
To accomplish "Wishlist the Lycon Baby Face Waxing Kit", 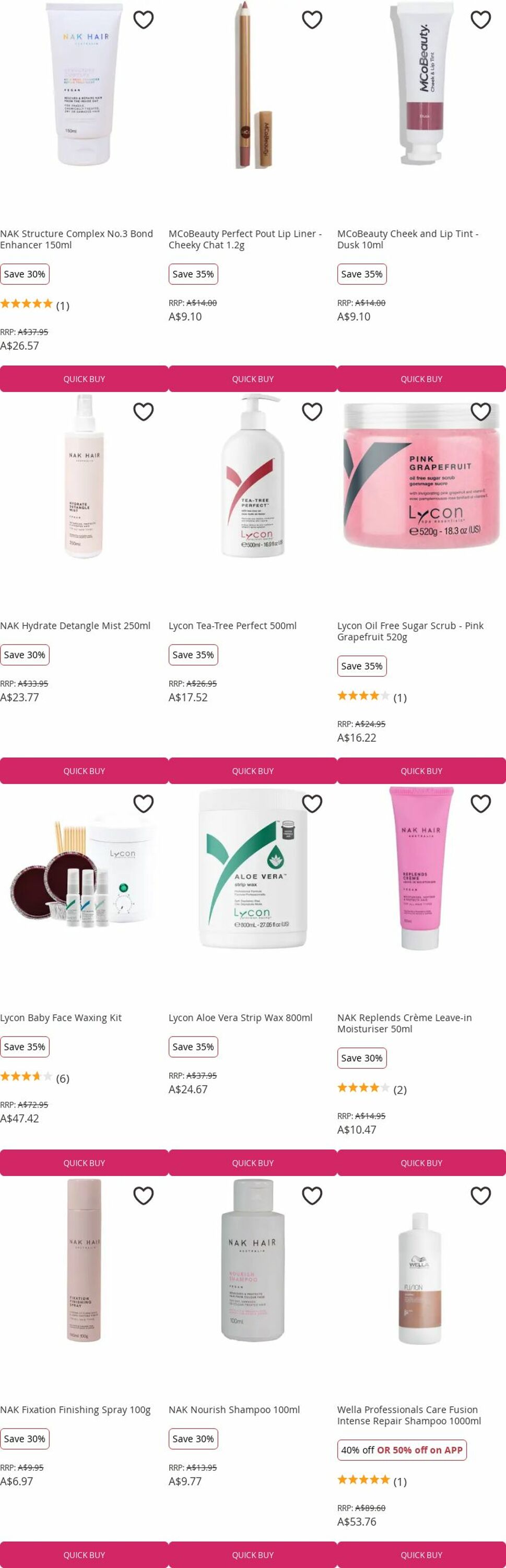I will (144, 804).
